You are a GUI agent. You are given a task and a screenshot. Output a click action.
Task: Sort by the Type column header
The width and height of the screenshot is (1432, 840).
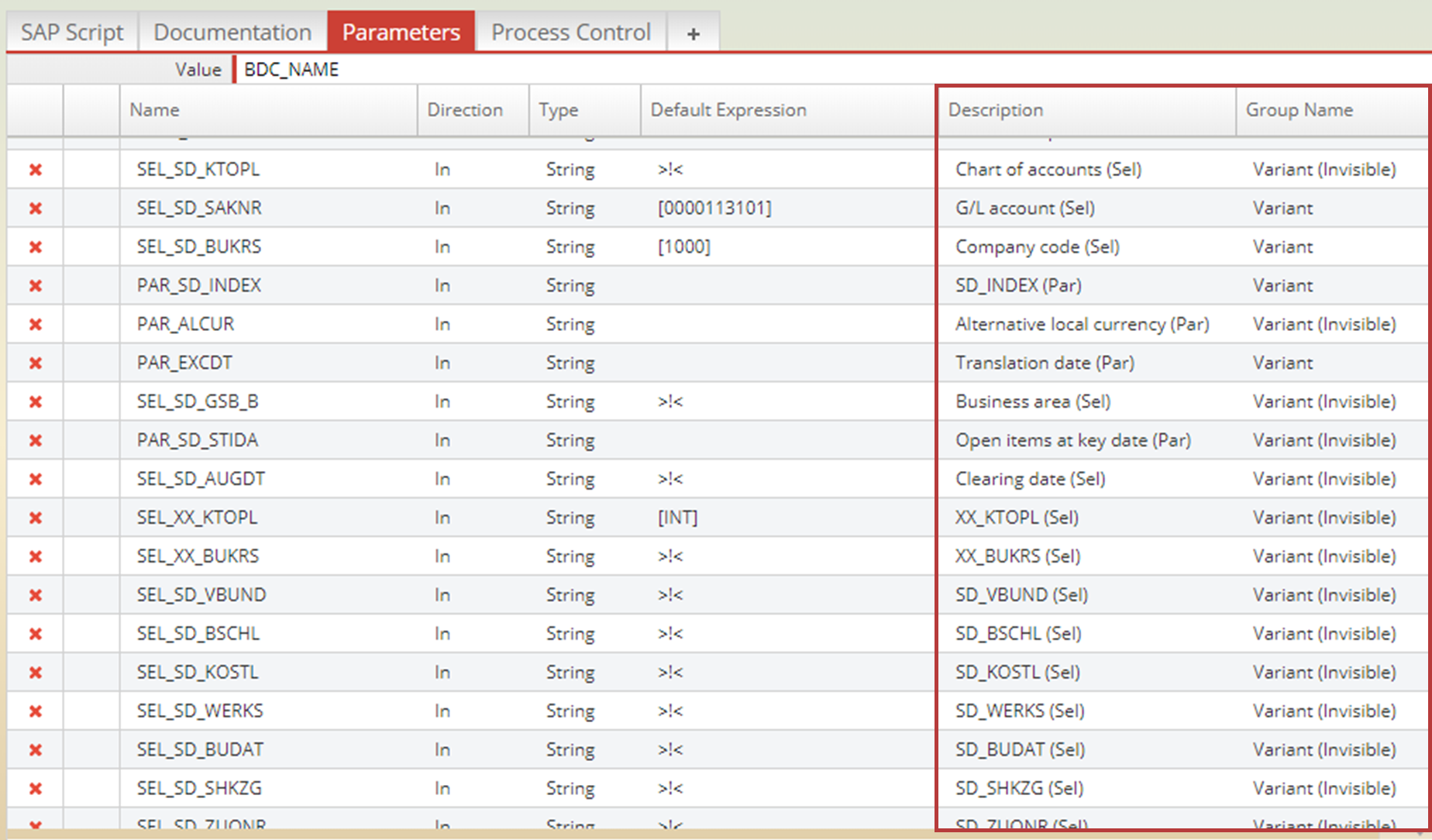[x=585, y=110]
